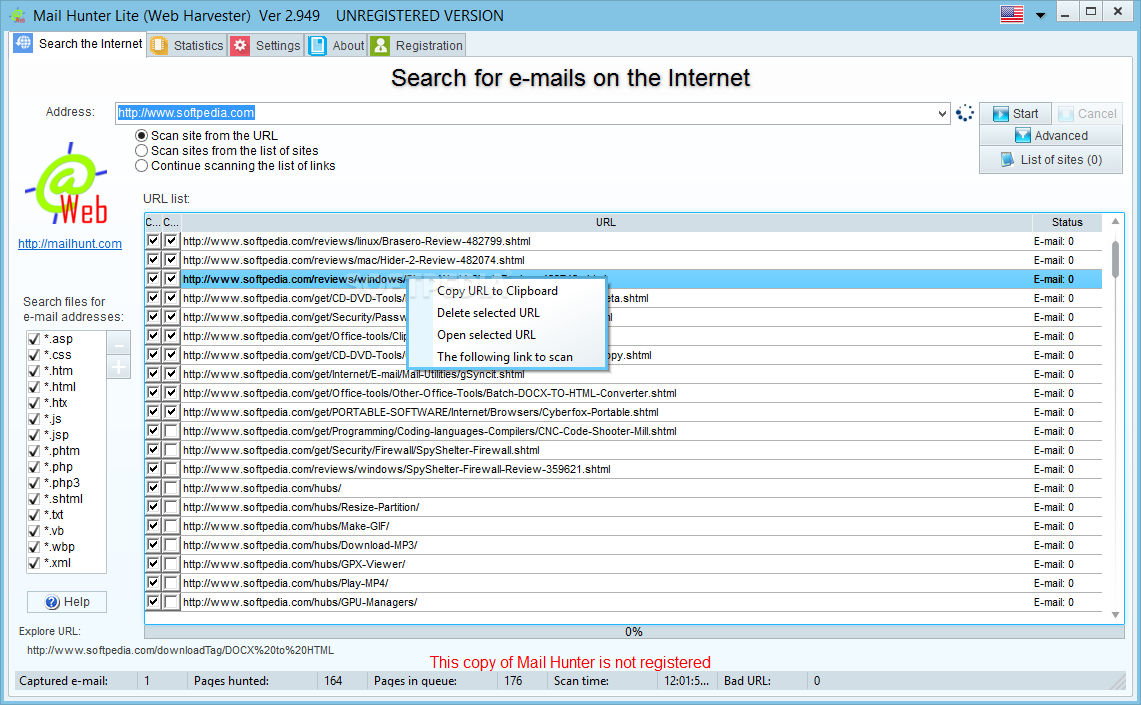Image resolution: width=1141 pixels, height=705 pixels.
Task: Visit the http://mailhunt.com link
Action: click(x=70, y=244)
